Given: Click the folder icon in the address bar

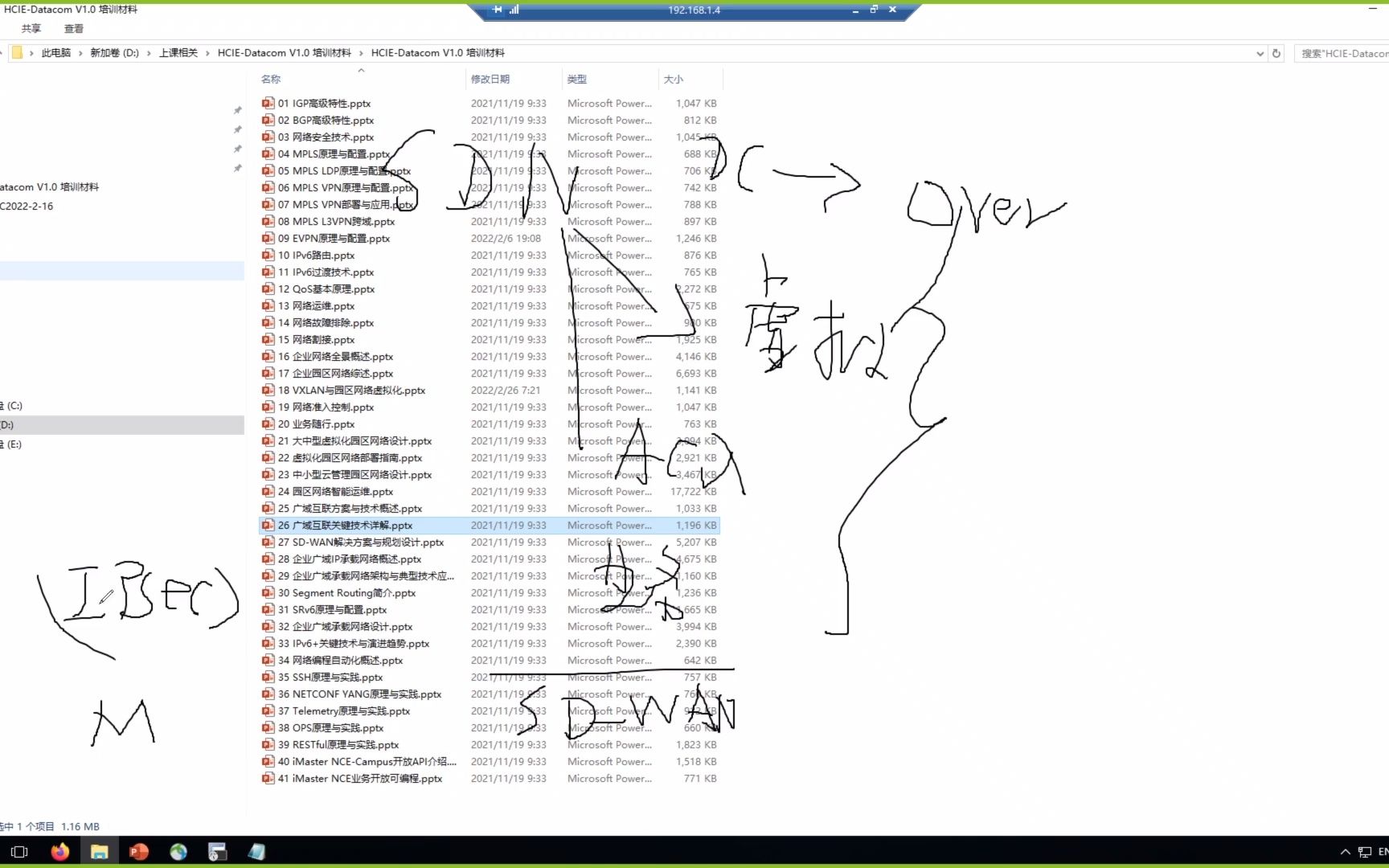Looking at the screenshot, I should 17,53.
